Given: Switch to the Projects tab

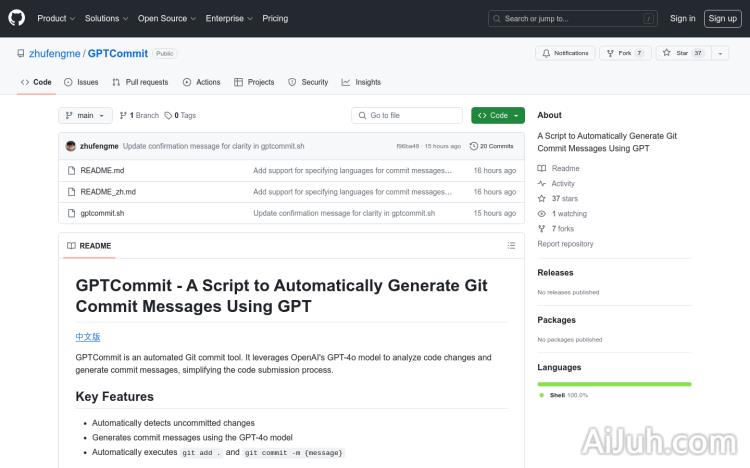Looking at the screenshot, I should pyautogui.click(x=254, y=82).
